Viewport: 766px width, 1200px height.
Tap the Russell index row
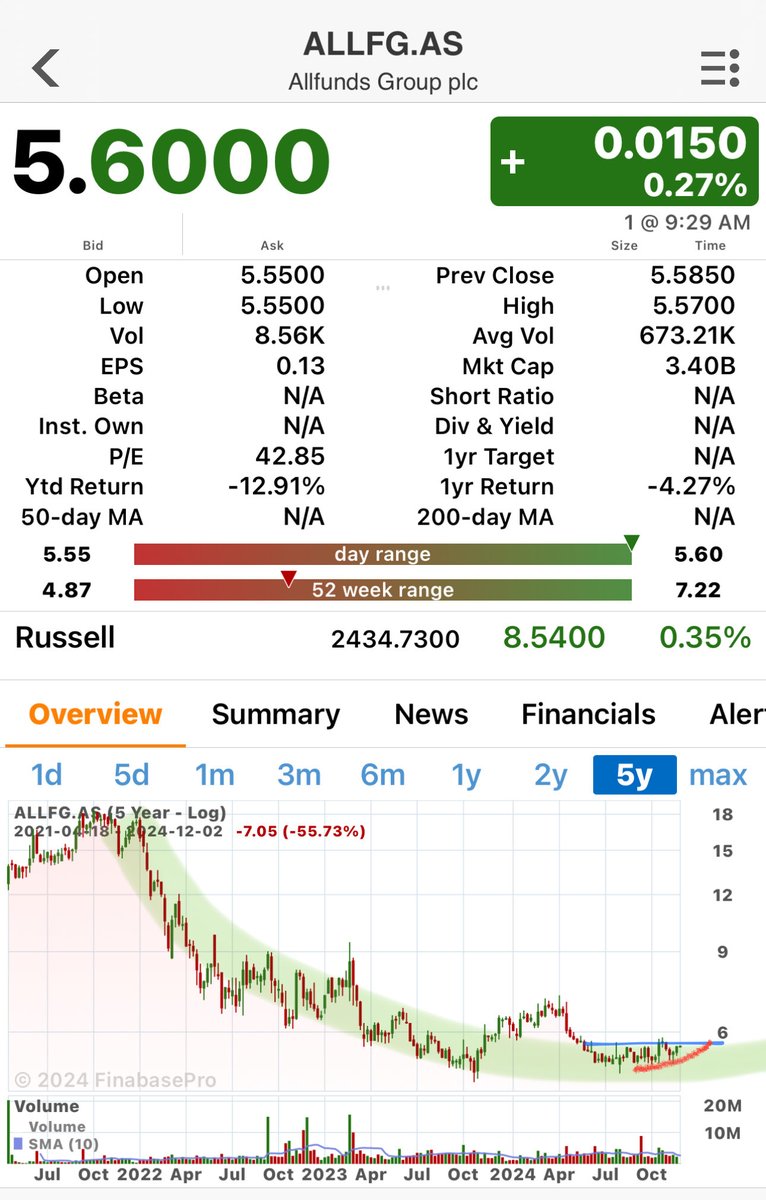tap(383, 638)
